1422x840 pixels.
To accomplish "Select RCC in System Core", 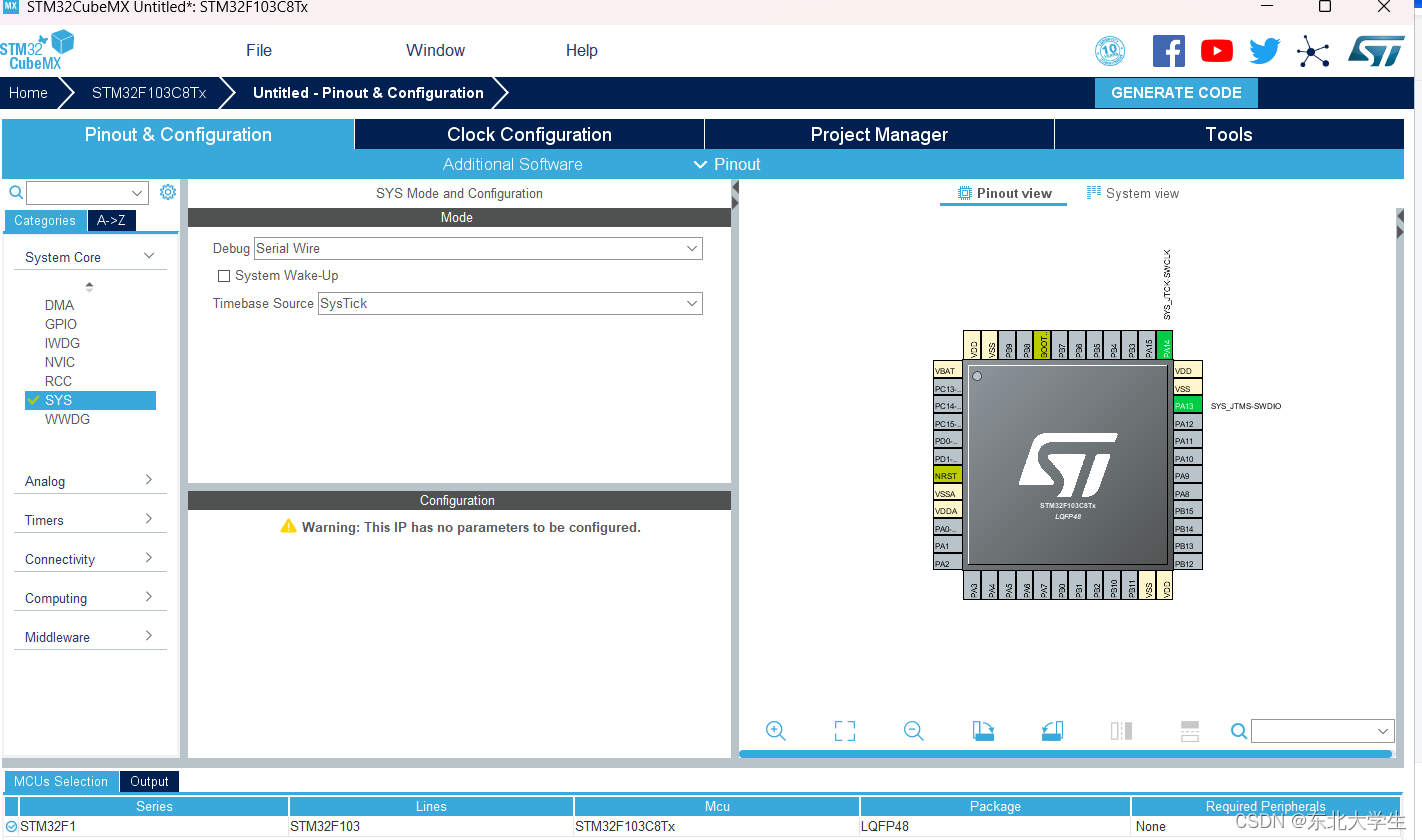I will (58, 381).
